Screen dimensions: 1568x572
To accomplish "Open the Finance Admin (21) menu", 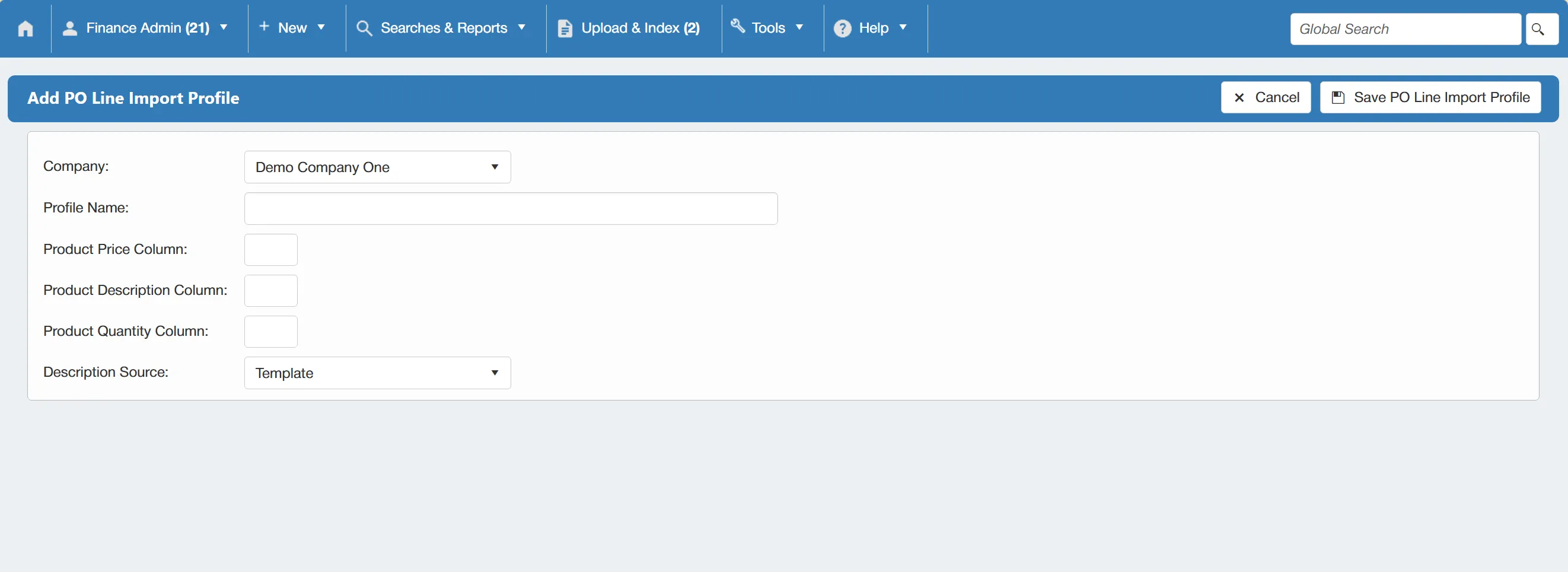I will [148, 28].
